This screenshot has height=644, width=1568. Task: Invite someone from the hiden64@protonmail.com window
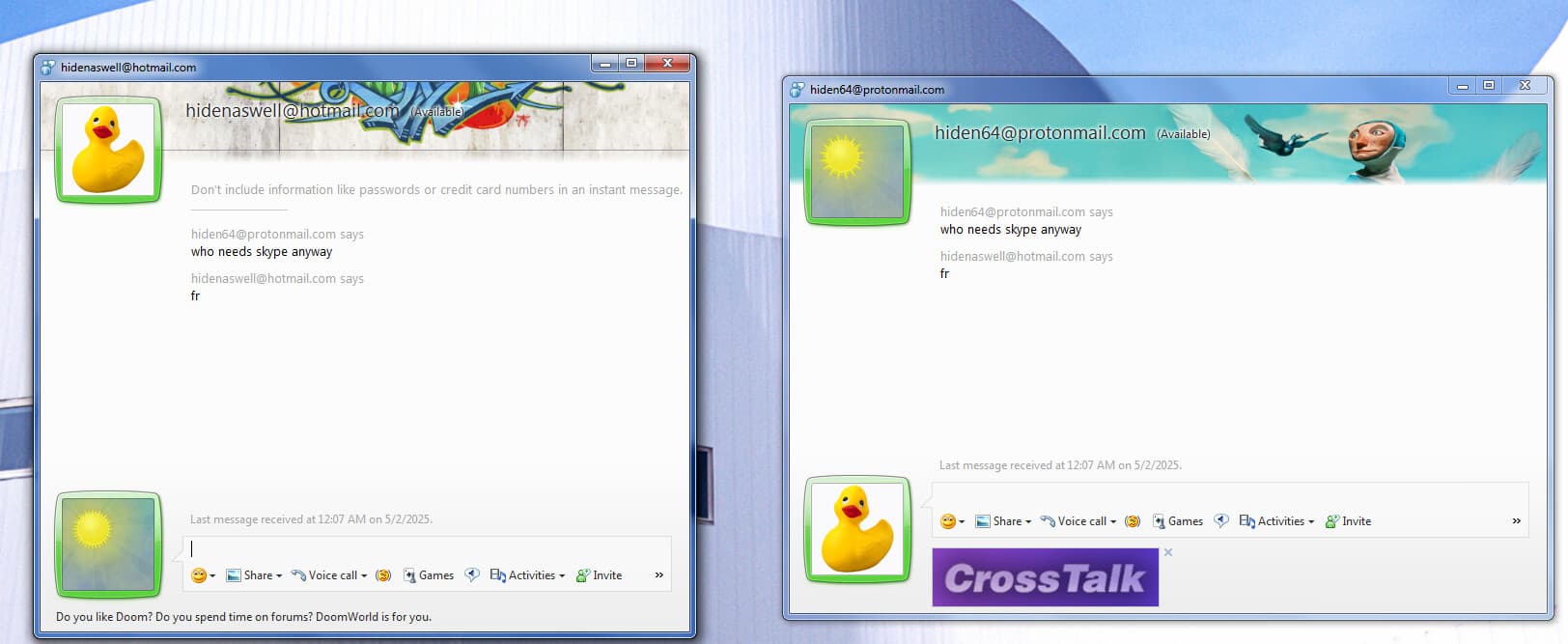pos(1348,521)
